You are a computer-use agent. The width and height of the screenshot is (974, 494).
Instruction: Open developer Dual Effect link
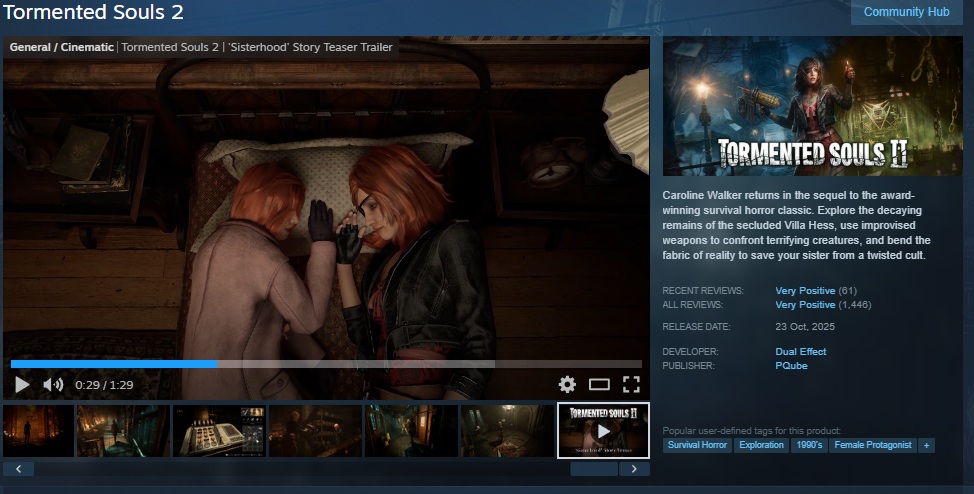point(801,352)
